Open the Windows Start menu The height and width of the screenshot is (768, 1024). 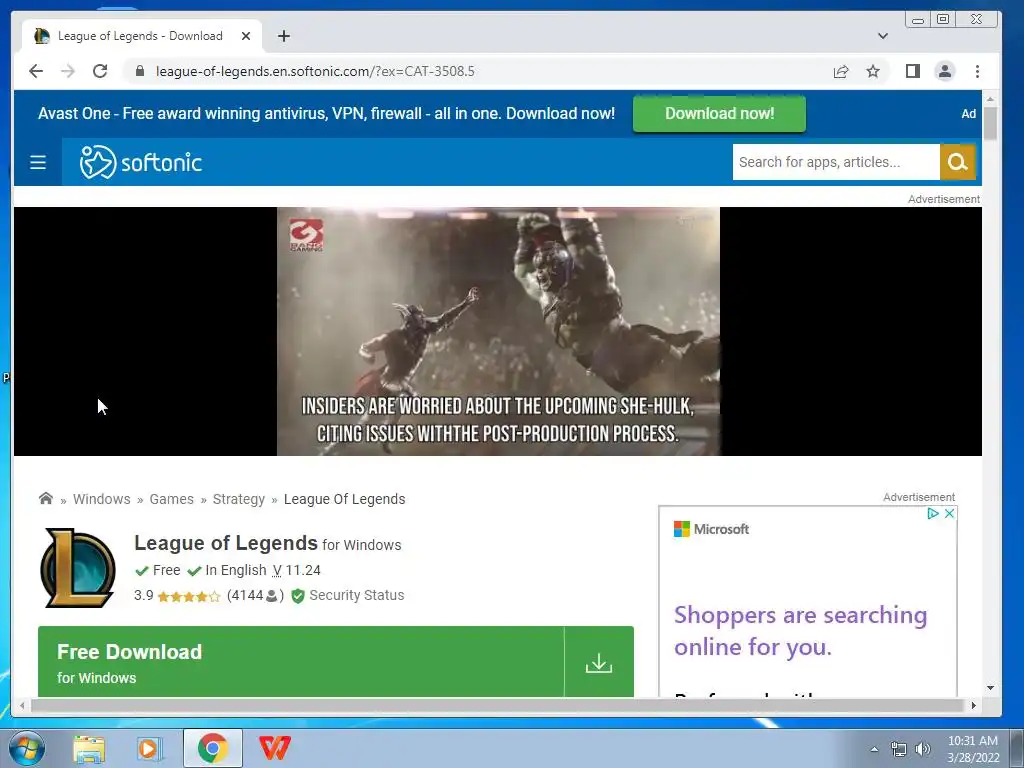click(27, 748)
